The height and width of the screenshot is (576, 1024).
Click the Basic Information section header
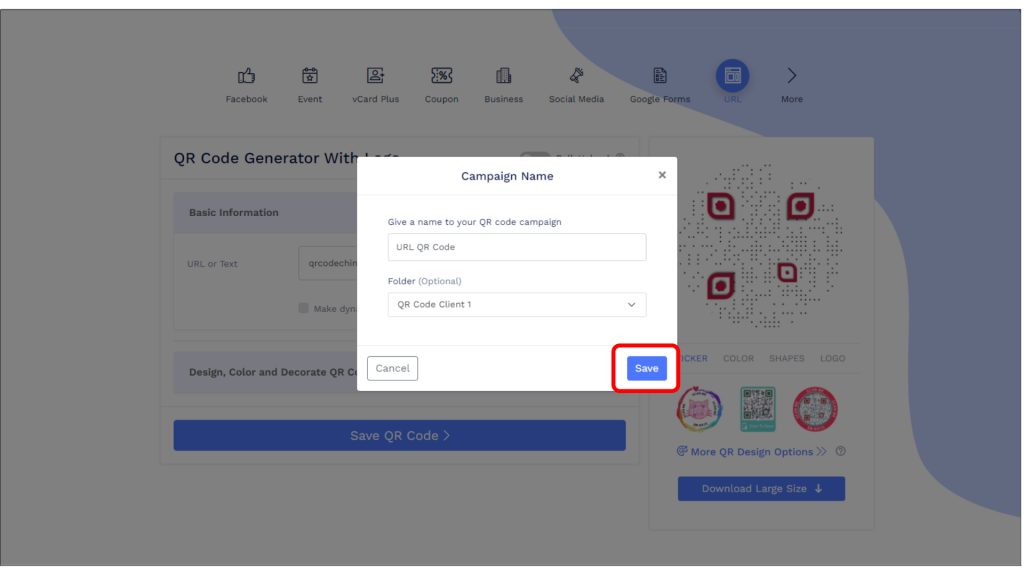tap(265, 213)
